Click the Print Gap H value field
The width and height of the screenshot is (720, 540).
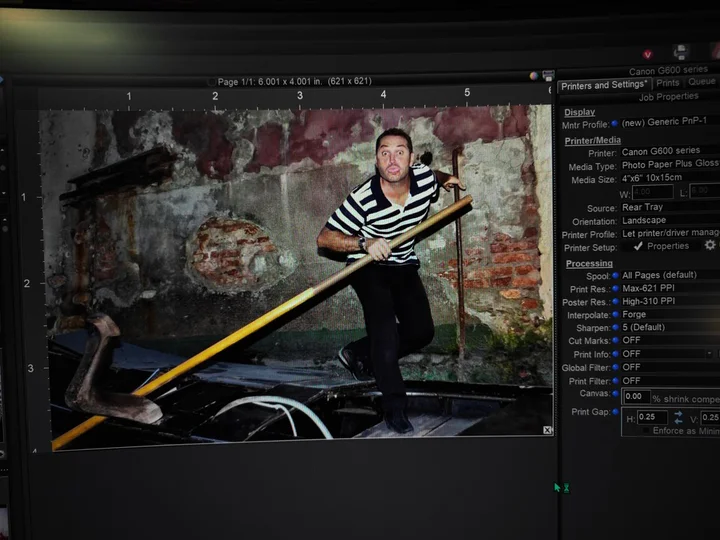(x=652, y=417)
